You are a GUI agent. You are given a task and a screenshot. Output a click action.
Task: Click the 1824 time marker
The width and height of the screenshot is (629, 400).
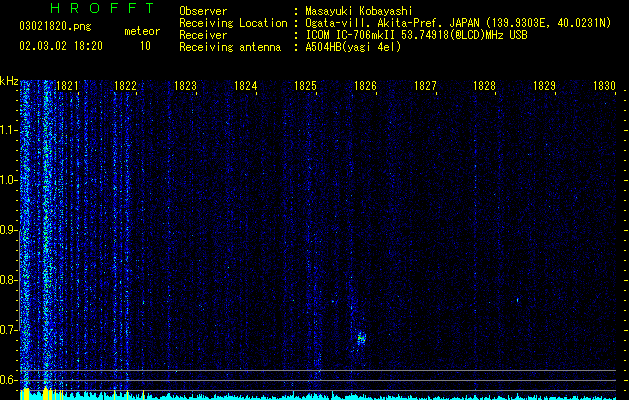(x=246, y=85)
